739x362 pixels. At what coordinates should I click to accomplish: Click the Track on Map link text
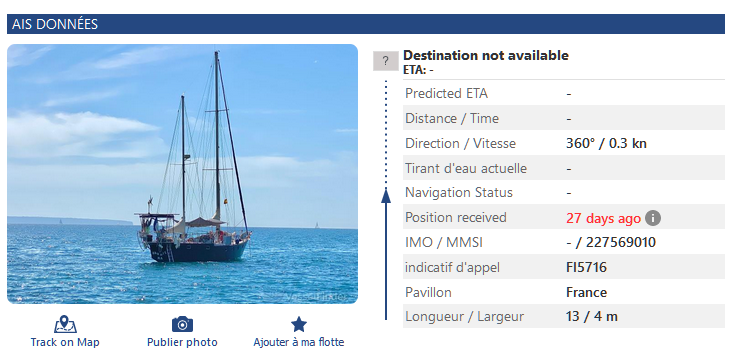(x=65, y=342)
